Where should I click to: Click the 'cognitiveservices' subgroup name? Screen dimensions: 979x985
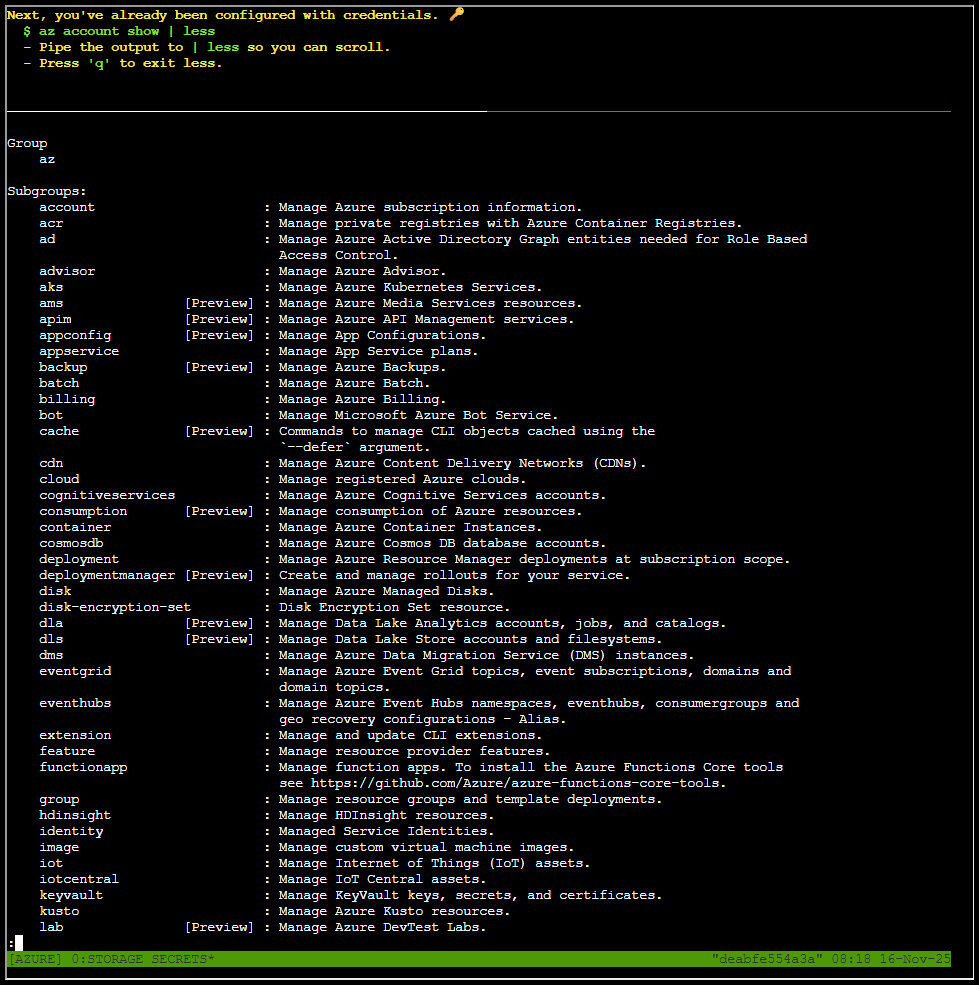coord(107,495)
